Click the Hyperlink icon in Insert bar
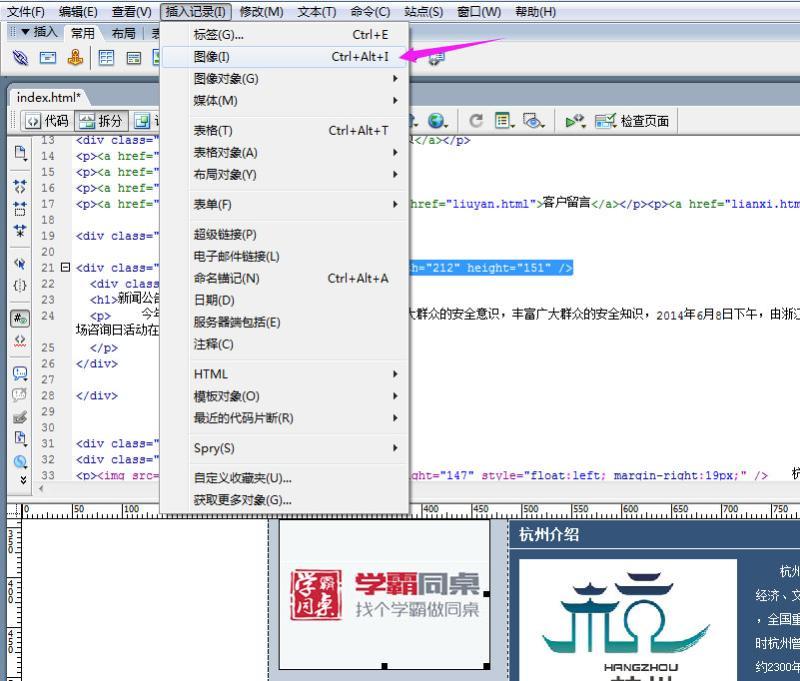 (x=20, y=58)
